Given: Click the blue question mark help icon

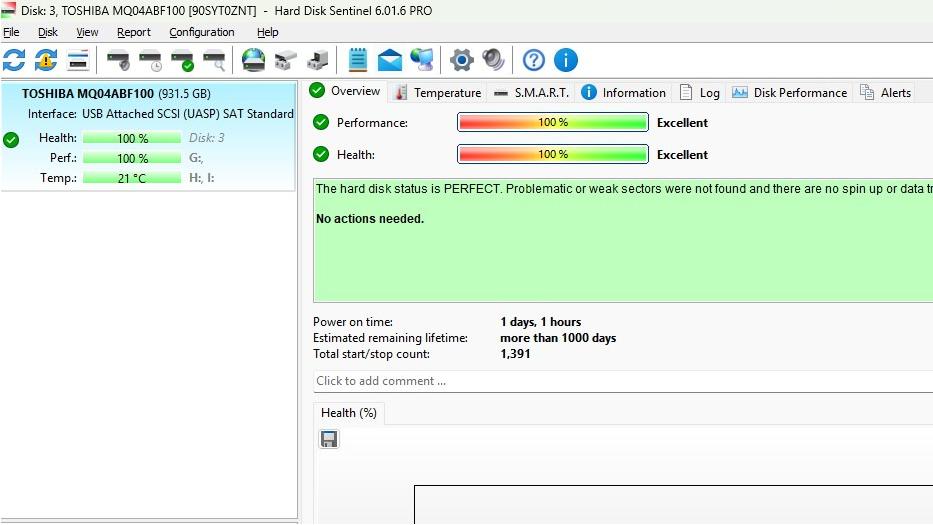Looking at the screenshot, I should [x=534, y=60].
